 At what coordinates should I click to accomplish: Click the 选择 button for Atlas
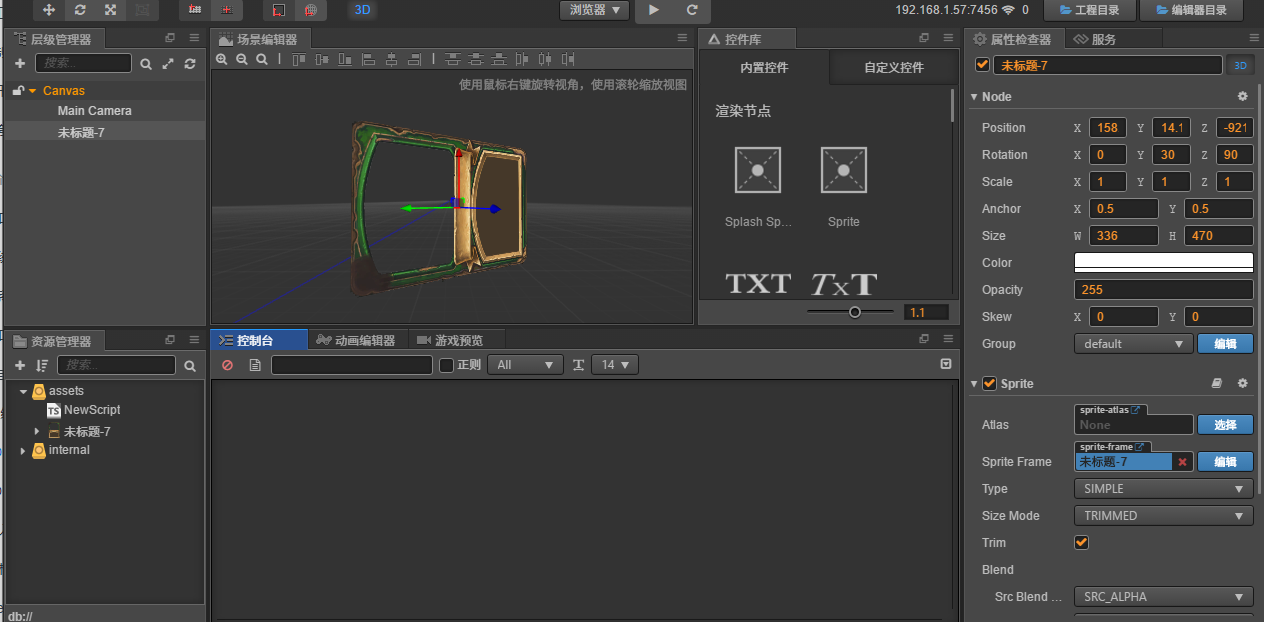(x=1225, y=424)
